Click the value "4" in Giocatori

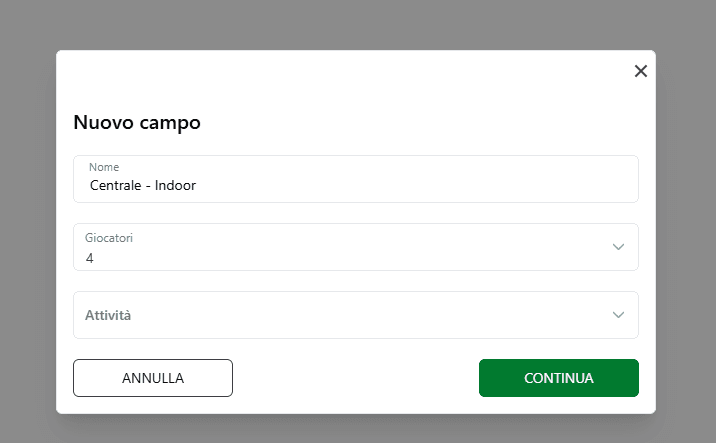[x=90, y=258]
